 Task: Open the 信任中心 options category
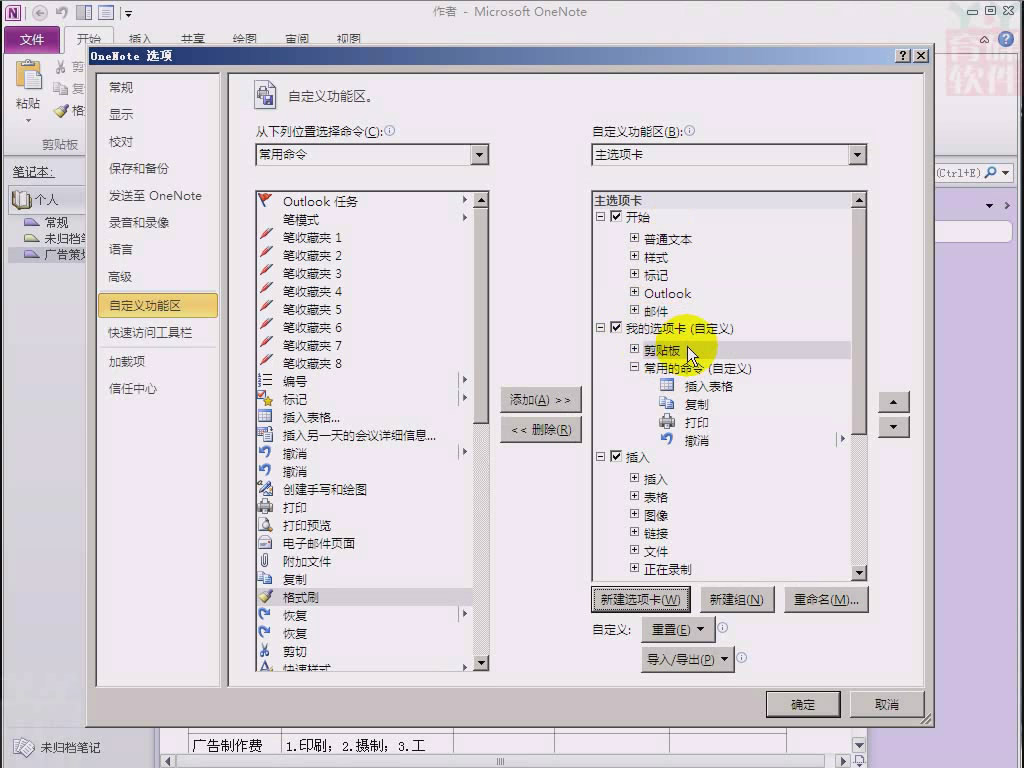click(x=158, y=389)
